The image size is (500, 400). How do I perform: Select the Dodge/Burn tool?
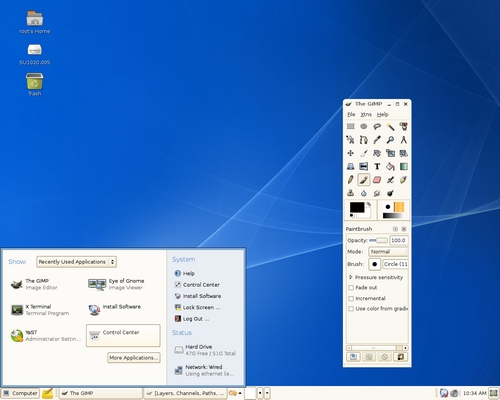(x=390, y=193)
